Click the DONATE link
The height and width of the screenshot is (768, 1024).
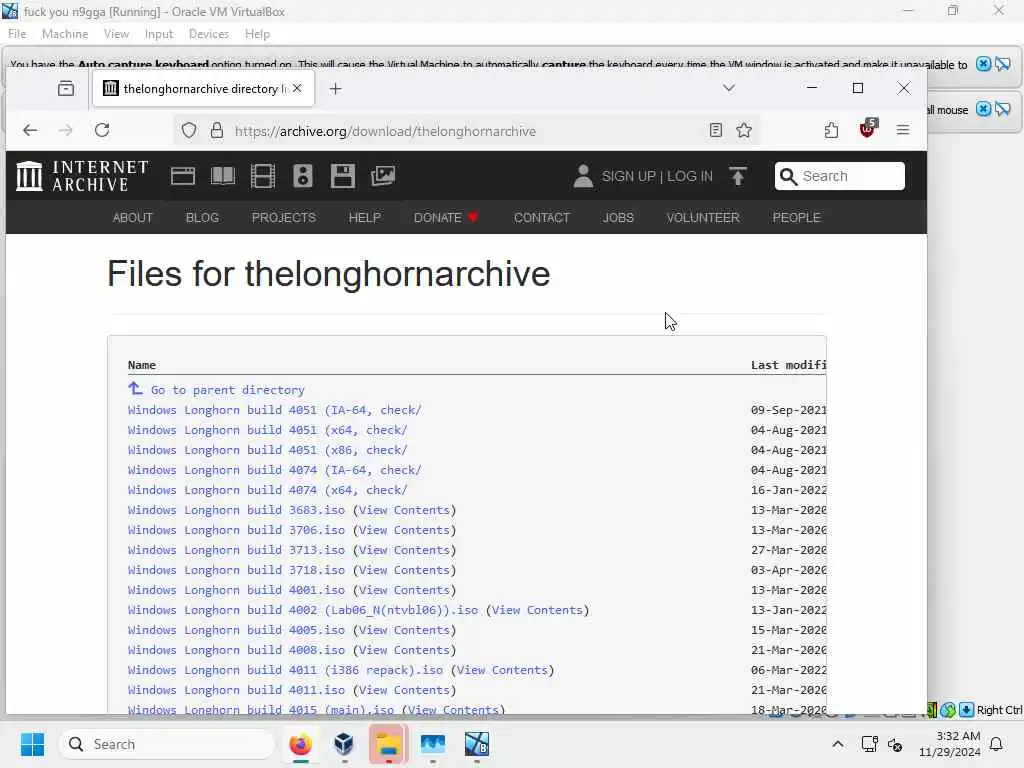[446, 217]
